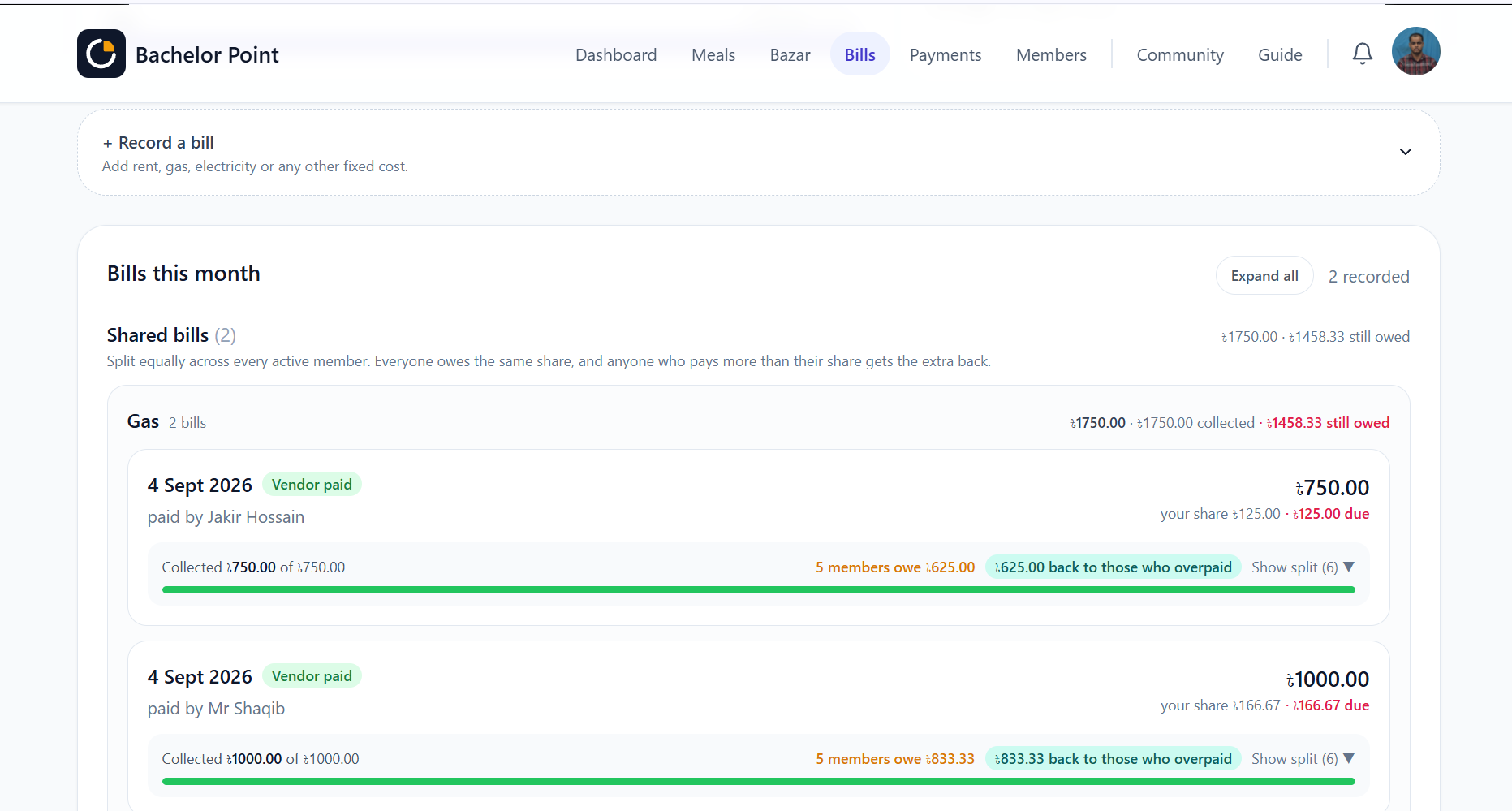
Task: Click 'paid by Mr Shaqib' text
Action: point(216,709)
